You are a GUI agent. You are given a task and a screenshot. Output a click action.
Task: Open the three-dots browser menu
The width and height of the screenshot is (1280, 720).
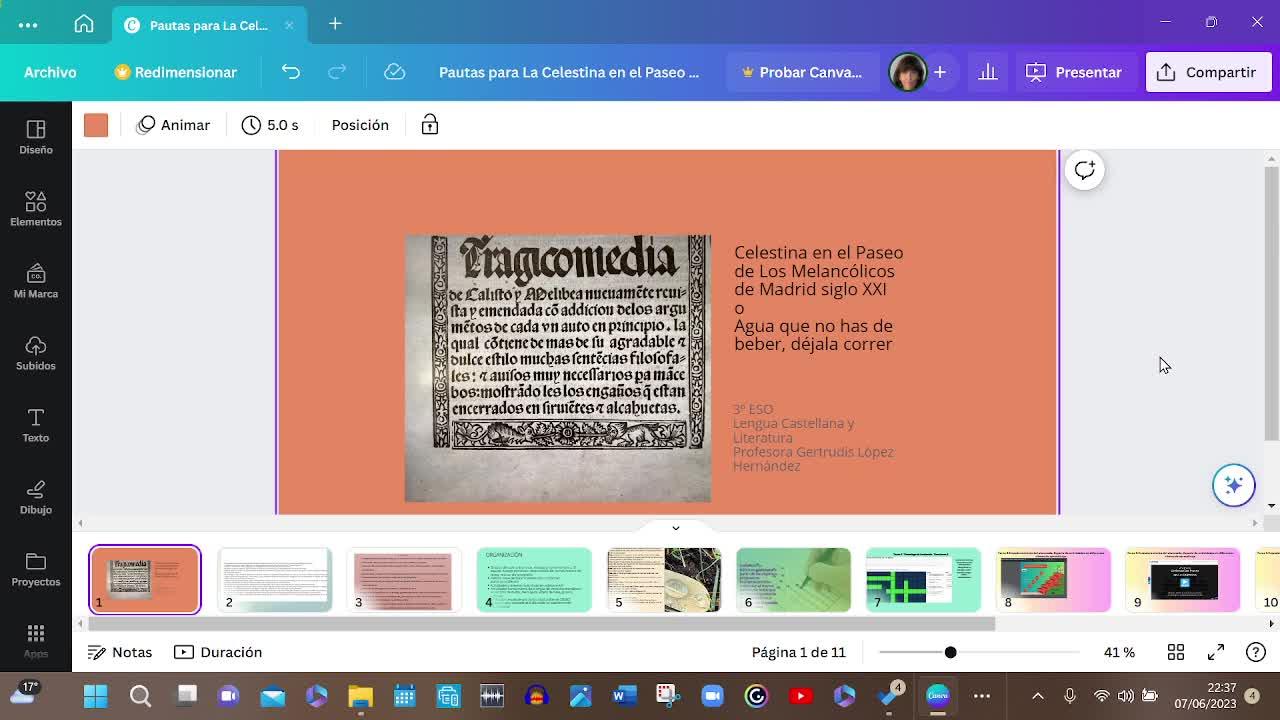pyautogui.click(x=28, y=25)
